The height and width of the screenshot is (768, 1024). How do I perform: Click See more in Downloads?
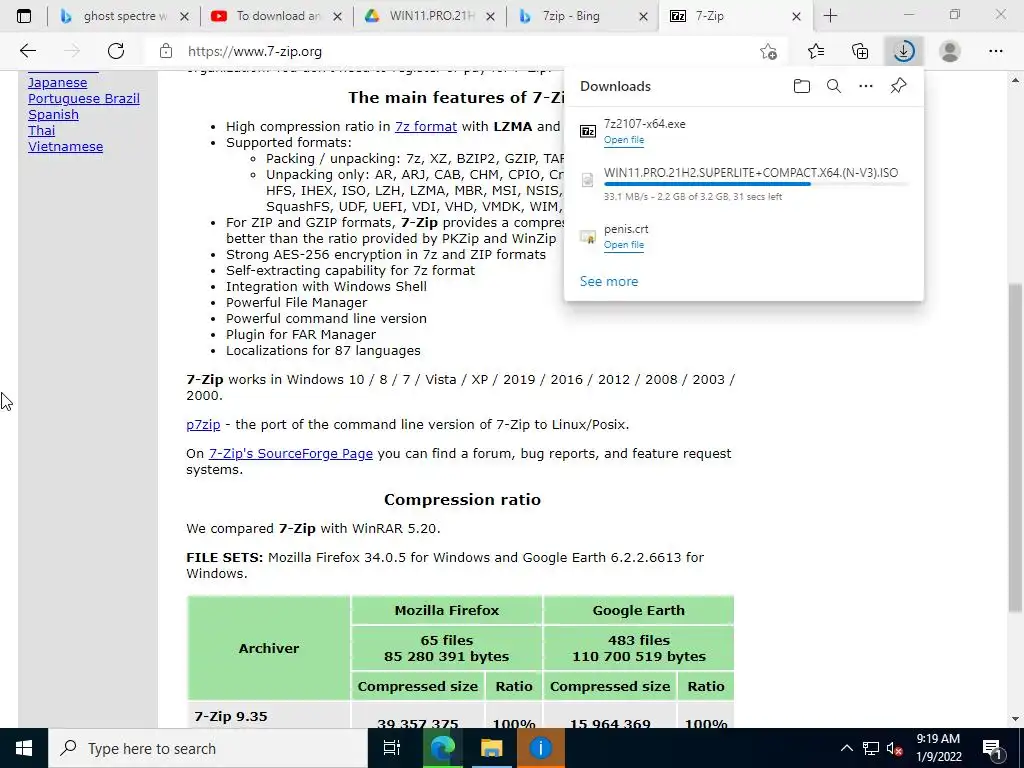(609, 281)
